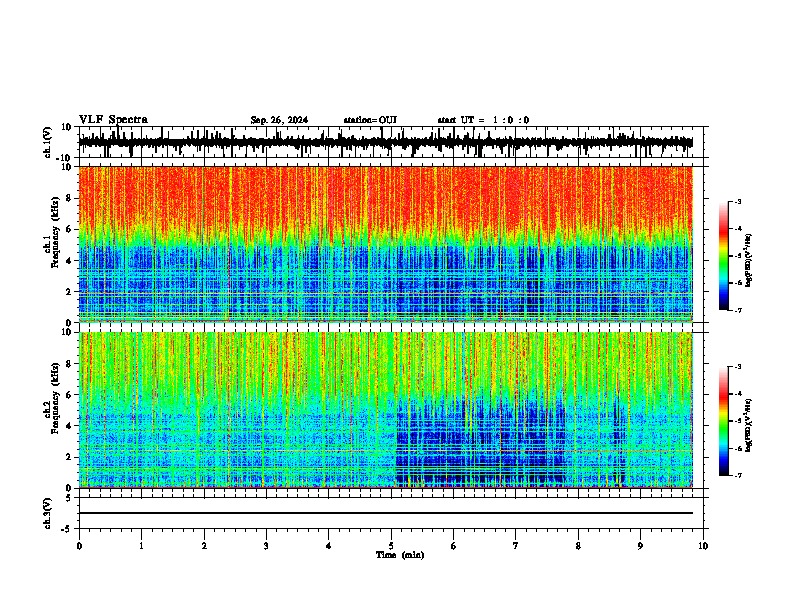Image resolution: width=792 pixels, height=612 pixels.
Task: Click the date 'Sep. 26, 2024'
Action: (x=279, y=120)
